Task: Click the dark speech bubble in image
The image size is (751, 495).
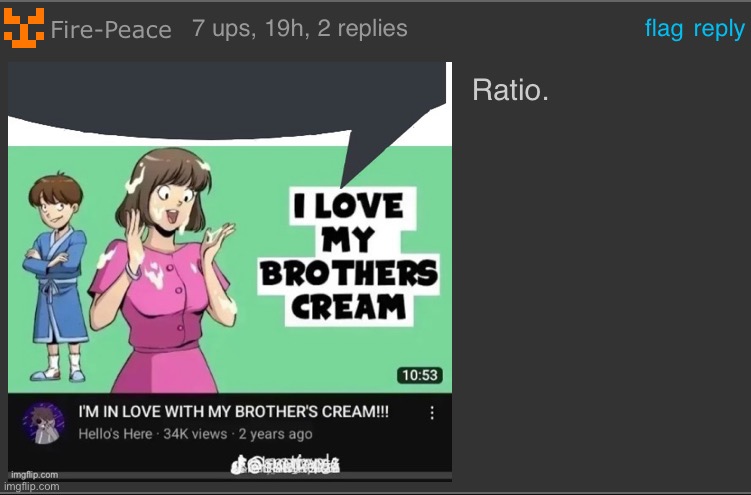Action: coord(230,105)
